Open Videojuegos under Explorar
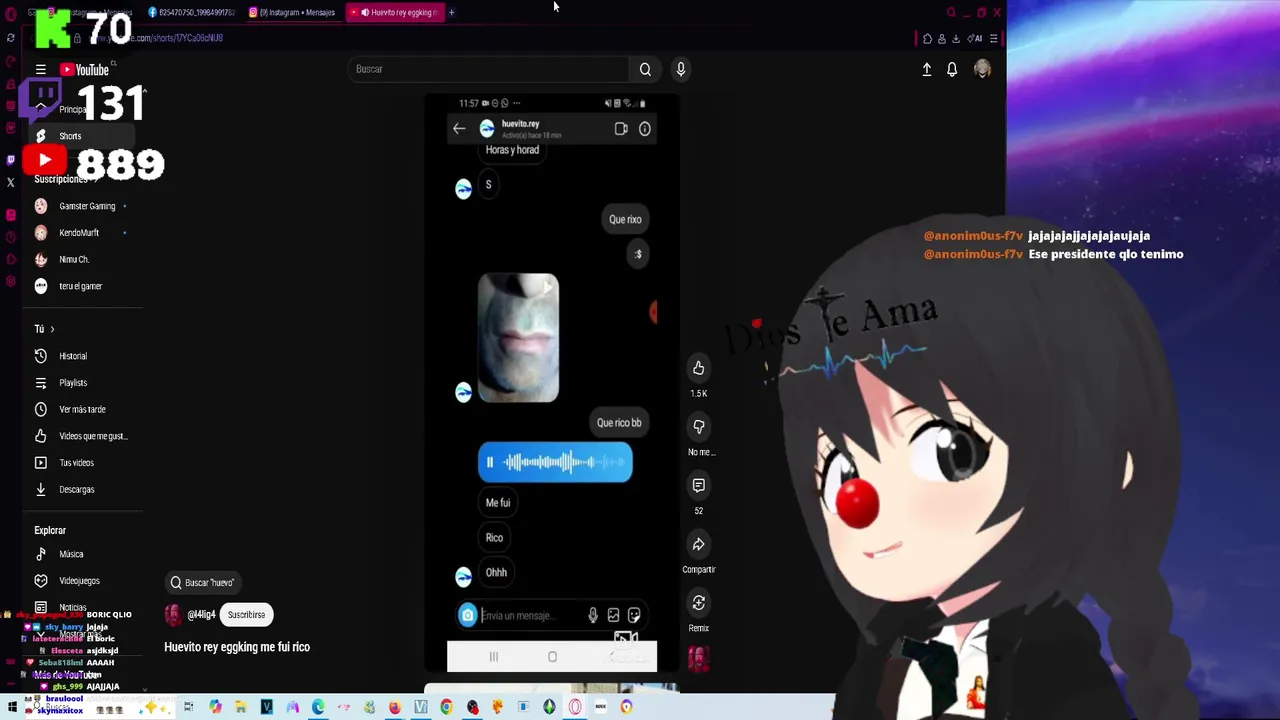The height and width of the screenshot is (720, 1280). [x=79, y=581]
